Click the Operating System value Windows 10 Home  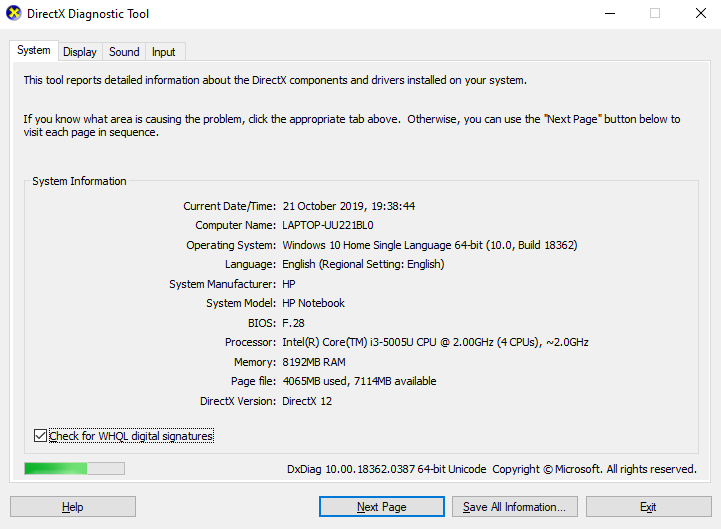coord(429,245)
